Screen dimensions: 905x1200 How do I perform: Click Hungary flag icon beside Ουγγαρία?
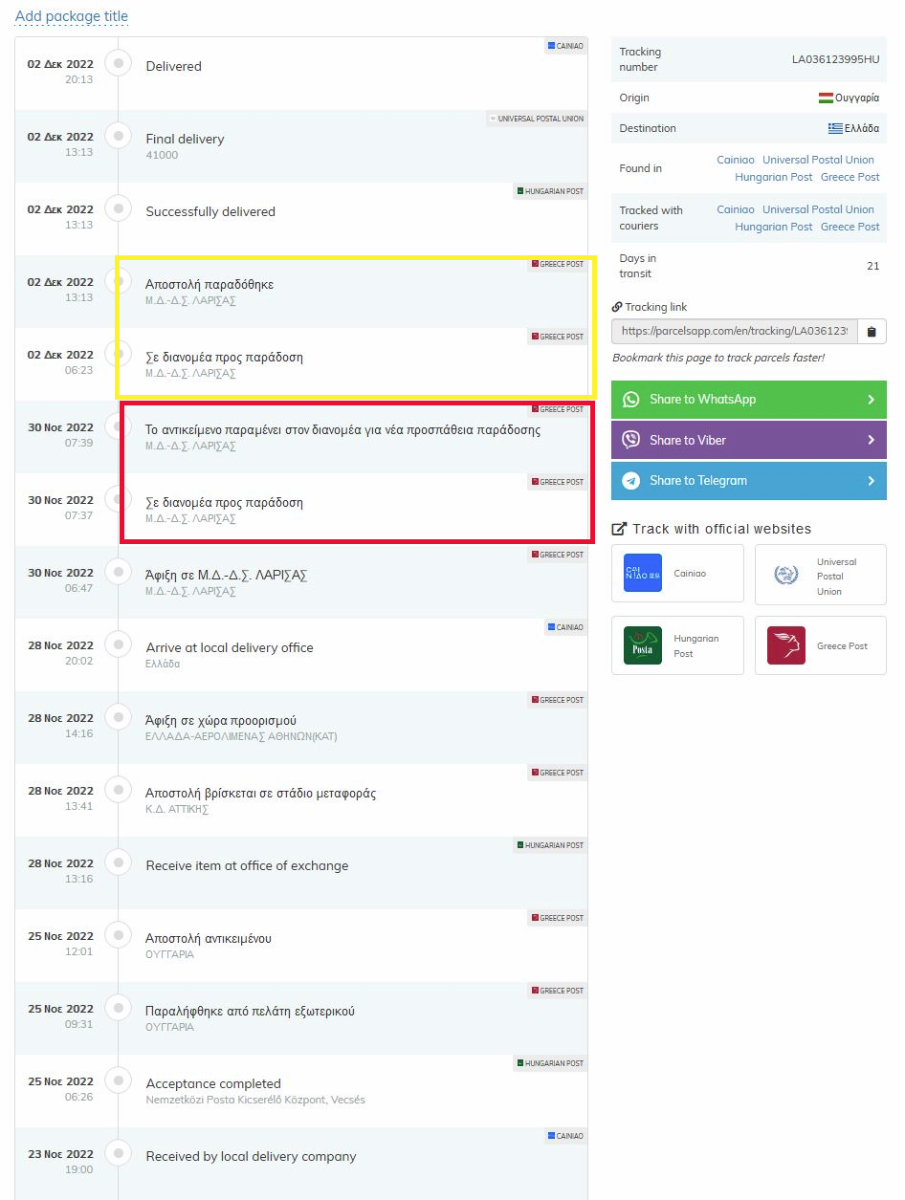tap(826, 98)
